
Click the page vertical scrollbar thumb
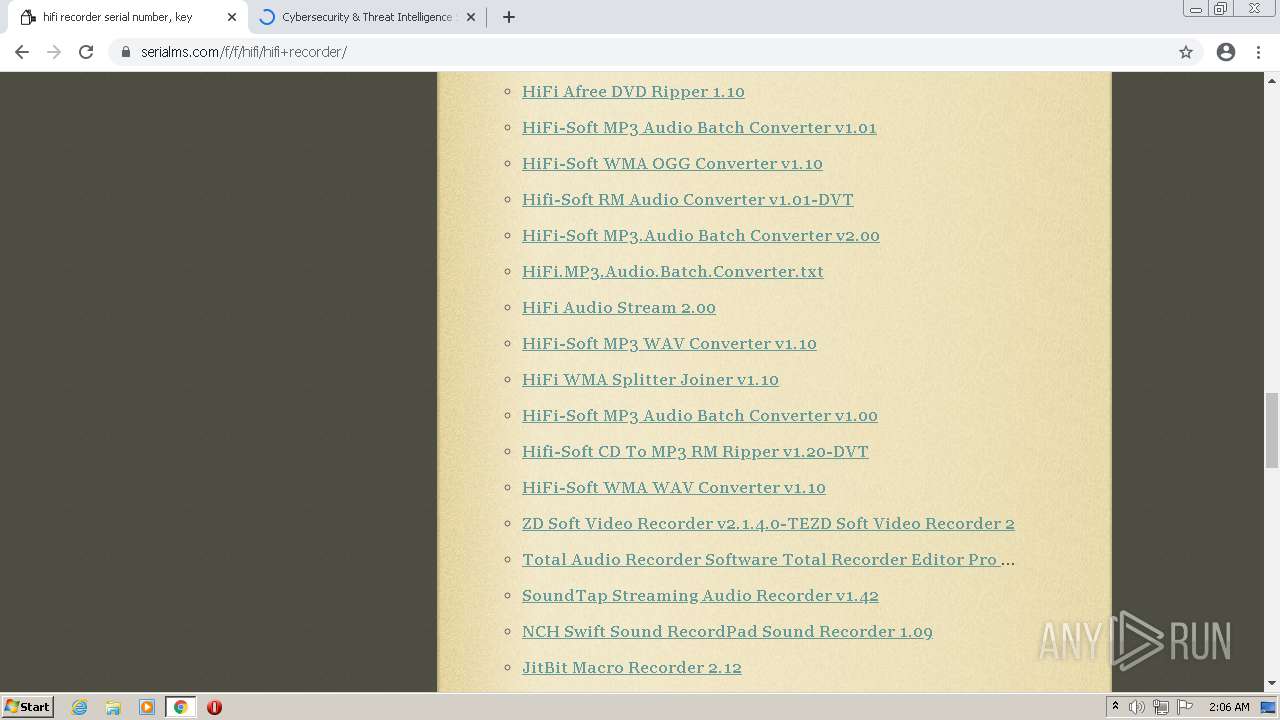1272,430
